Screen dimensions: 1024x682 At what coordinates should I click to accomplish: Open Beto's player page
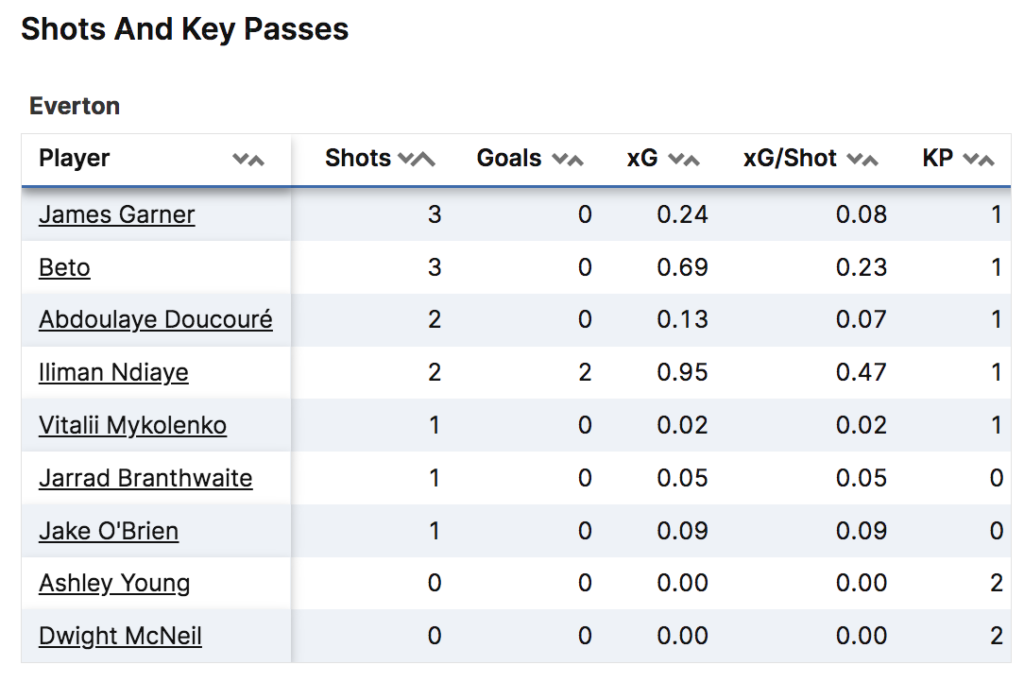(x=64, y=267)
